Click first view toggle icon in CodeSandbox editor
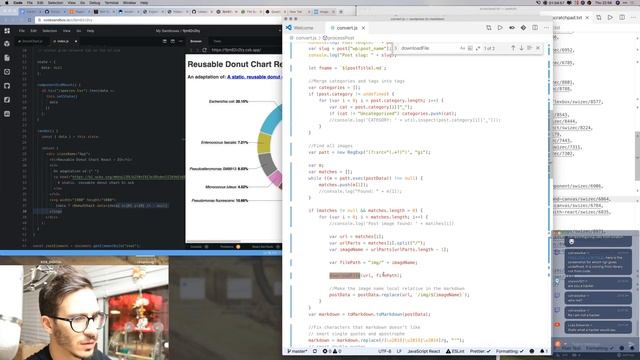640x360 pixels. 164,41
